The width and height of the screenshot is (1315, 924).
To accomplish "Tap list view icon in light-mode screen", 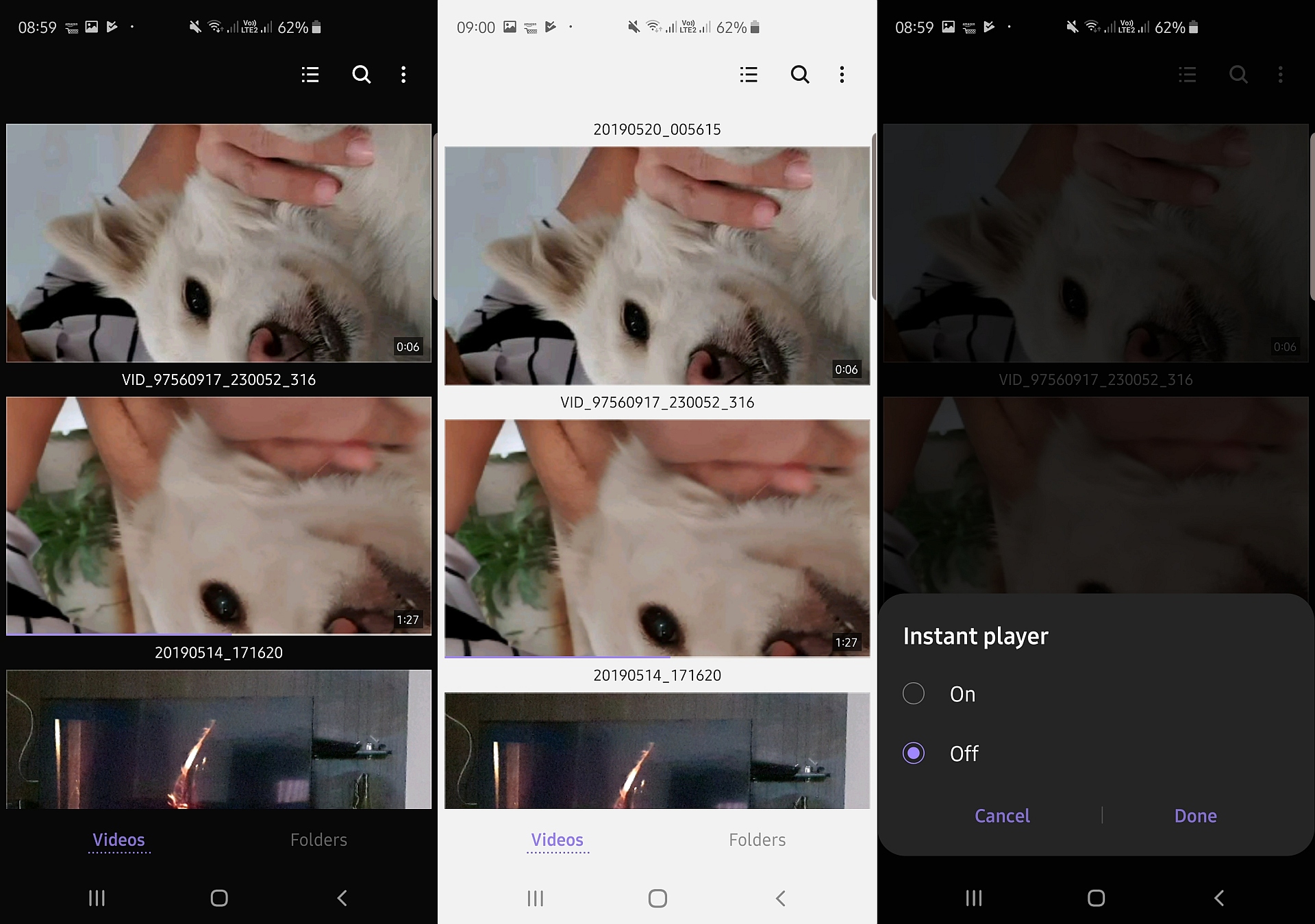I will click(749, 74).
